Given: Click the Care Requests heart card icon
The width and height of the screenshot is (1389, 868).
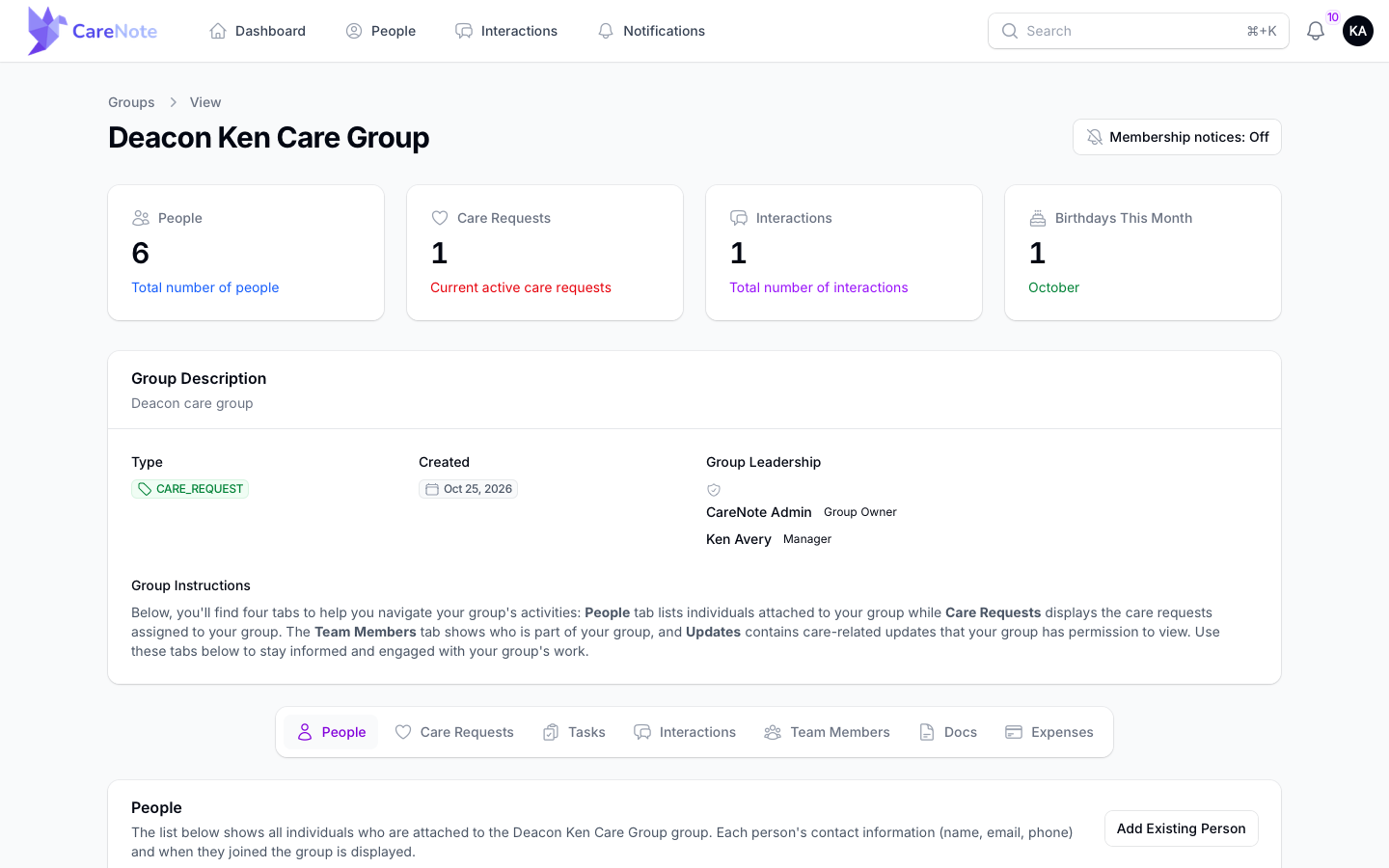Looking at the screenshot, I should (x=440, y=218).
